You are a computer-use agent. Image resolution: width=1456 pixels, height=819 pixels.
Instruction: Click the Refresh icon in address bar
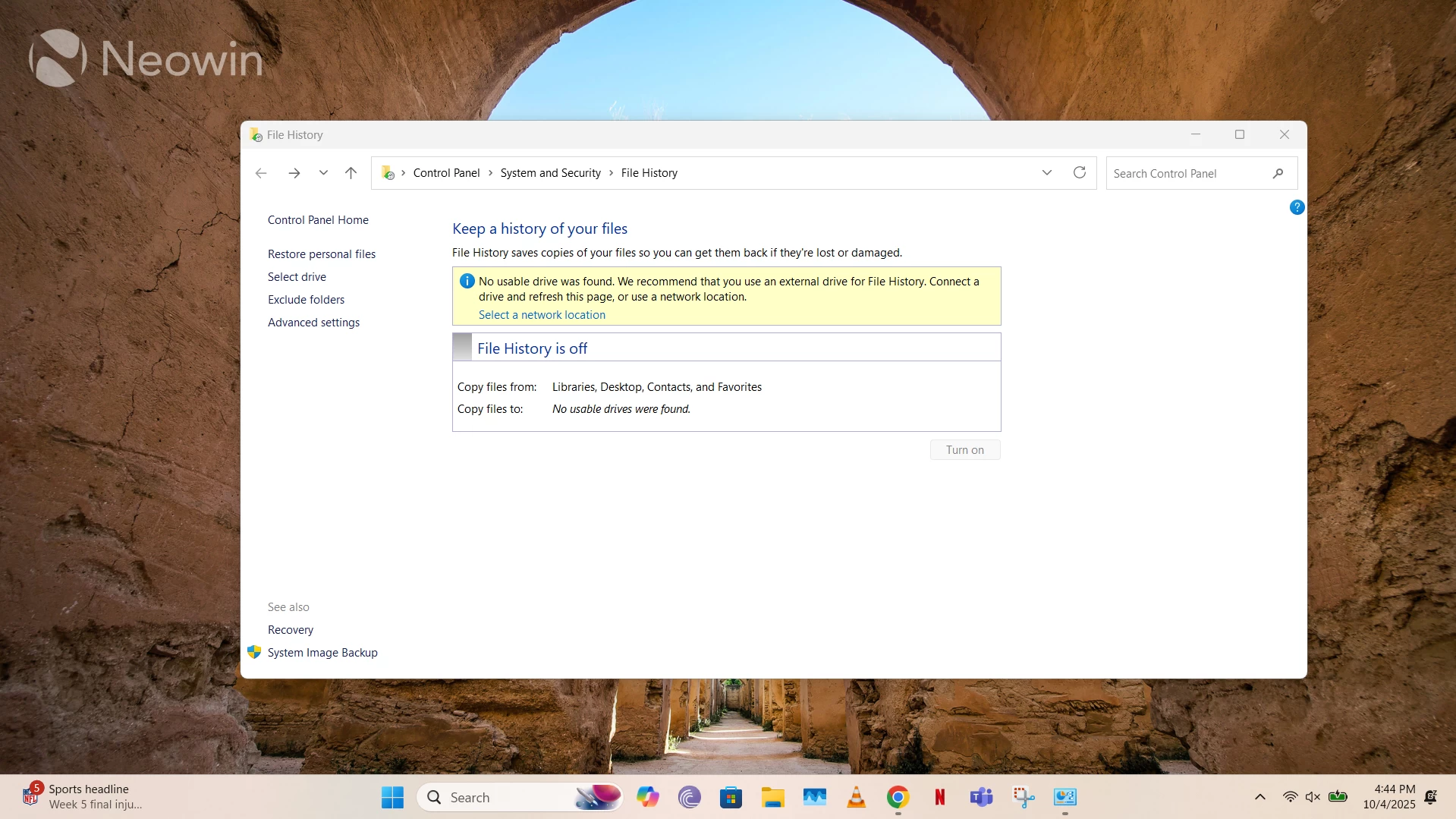[x=1079, y=173]
